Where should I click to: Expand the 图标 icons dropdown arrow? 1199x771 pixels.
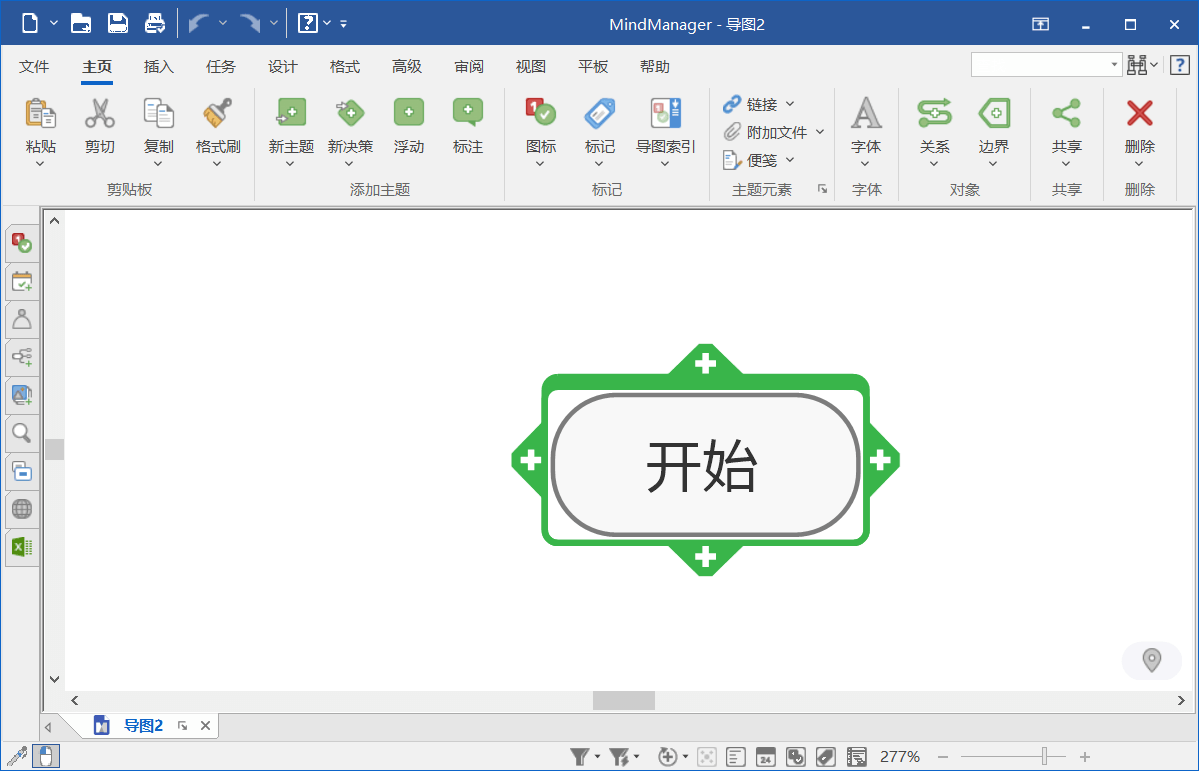pos(540,164)
